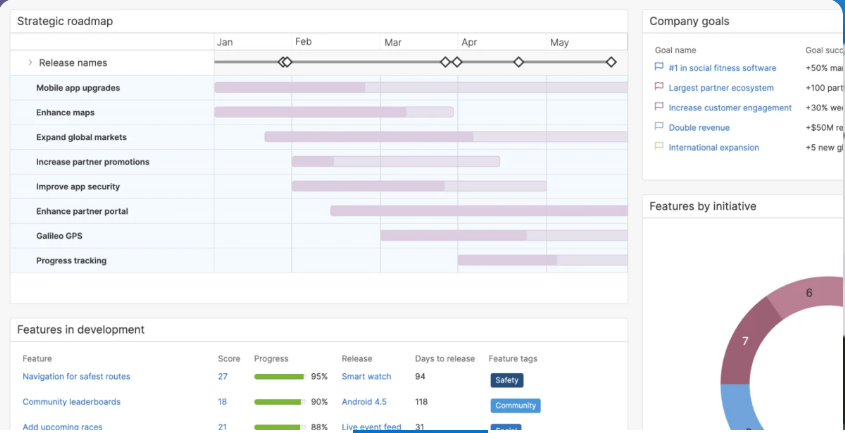Screen dimensions: 845x433
Task: Click the Goal name column header
Action: pyautogui.click(x=675, y=50)
